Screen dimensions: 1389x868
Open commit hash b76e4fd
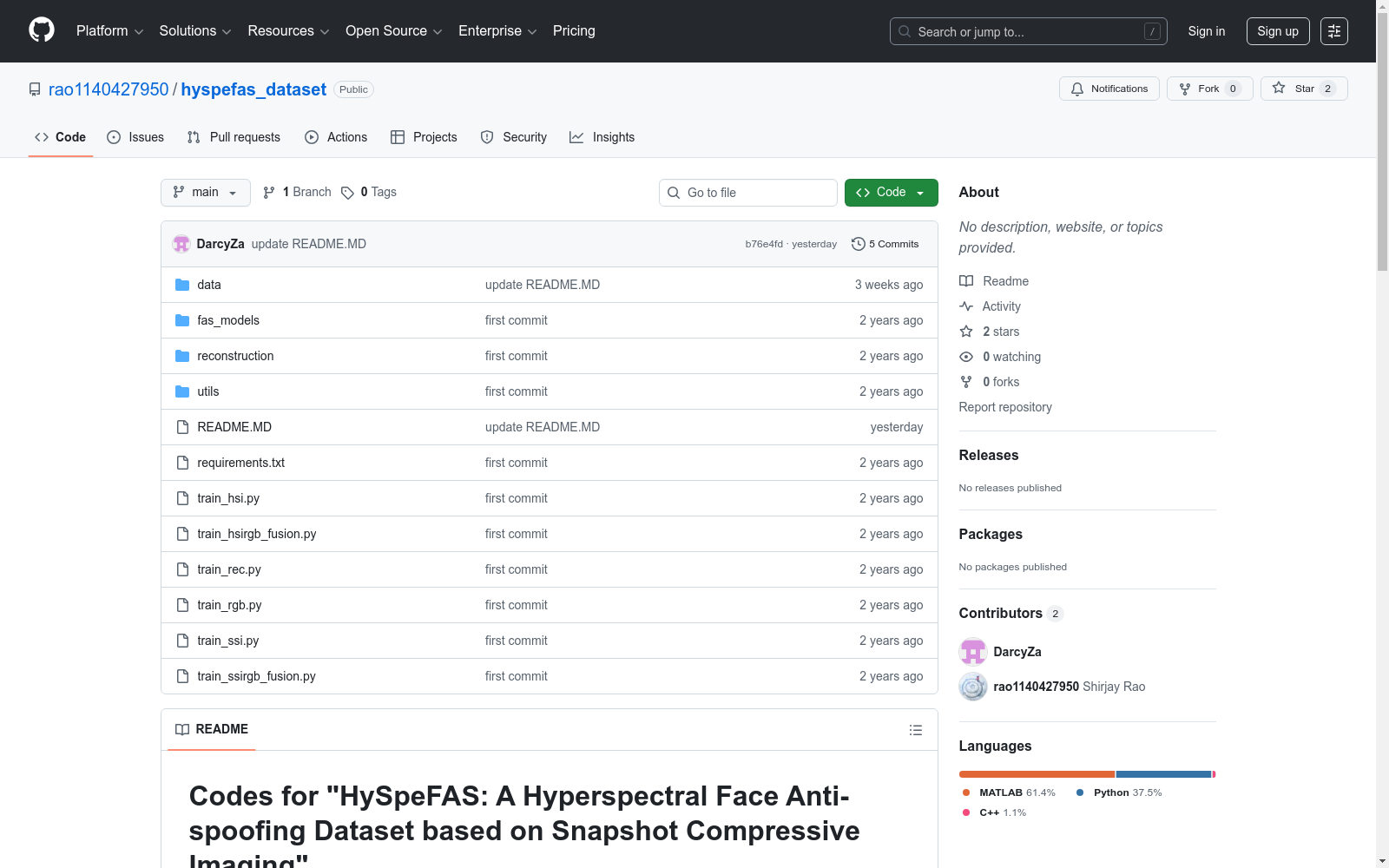764,244
